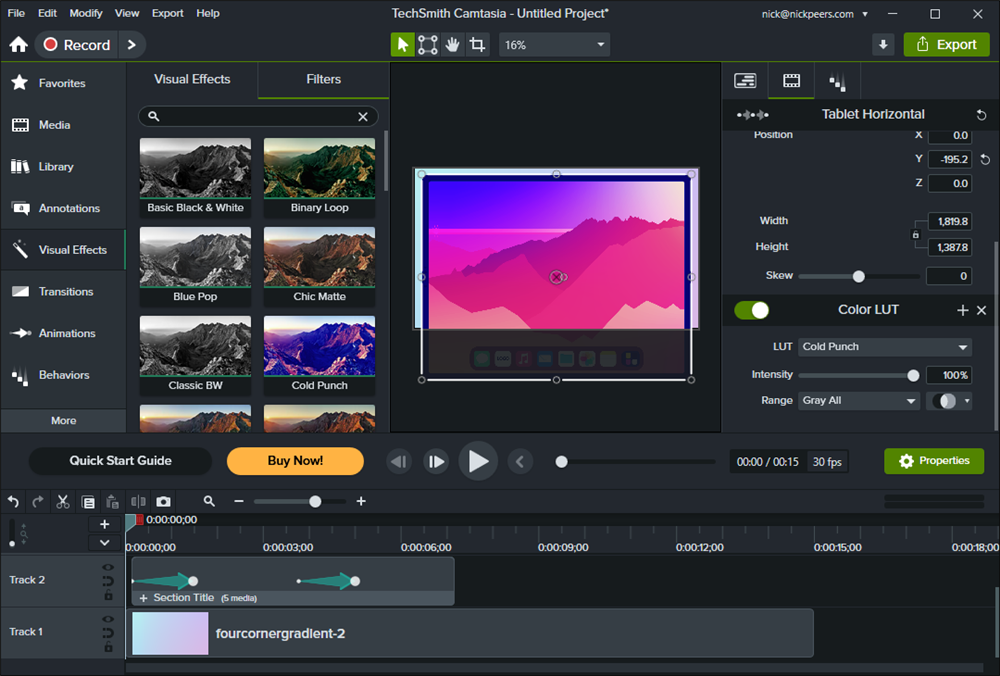Toggle the Color LUT effect switch off

coord(752,310)
